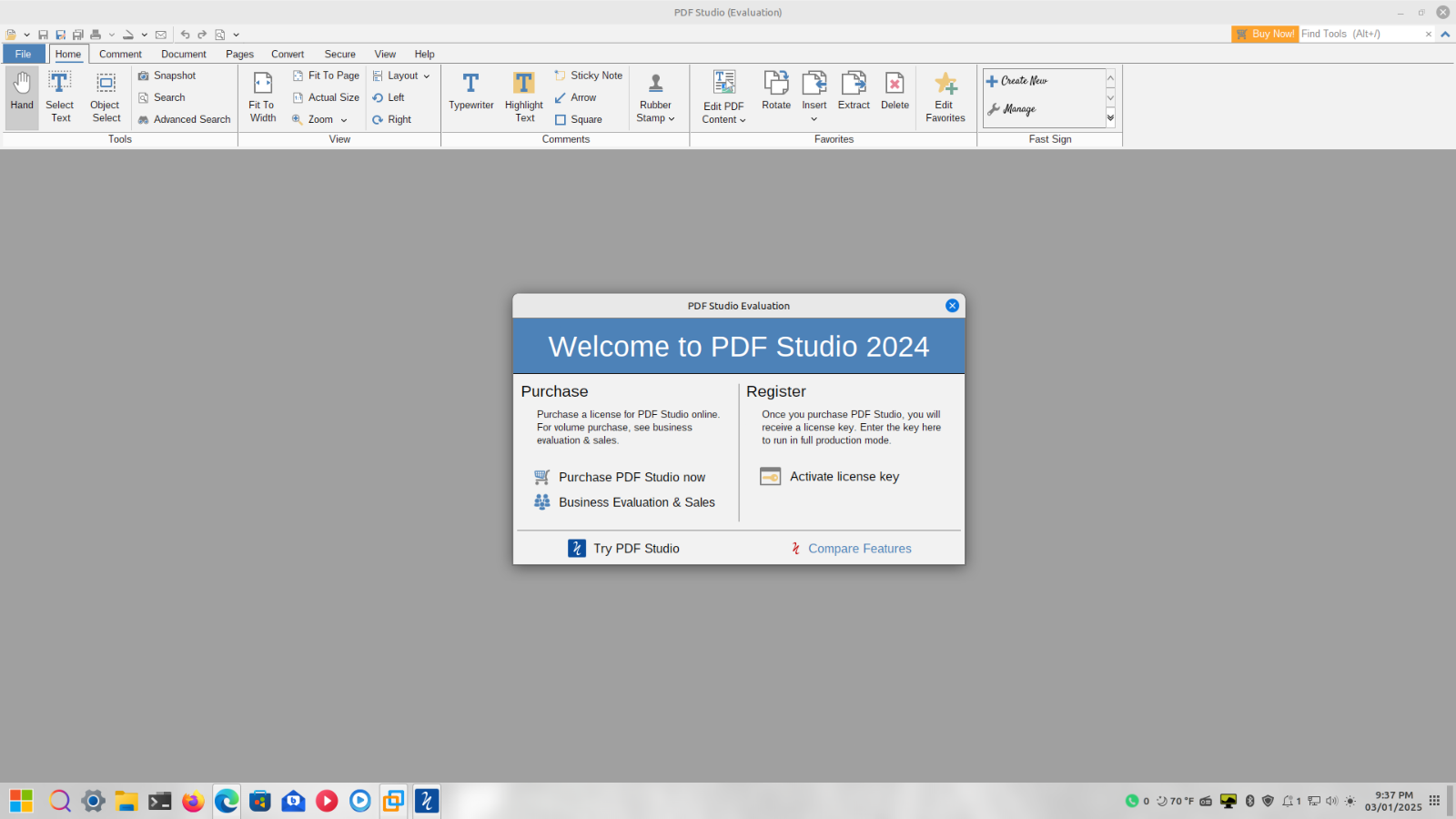Click the Print icon in quick toolbar
The height and width of the screenshot is (819, 1456).
click(95, 35)
